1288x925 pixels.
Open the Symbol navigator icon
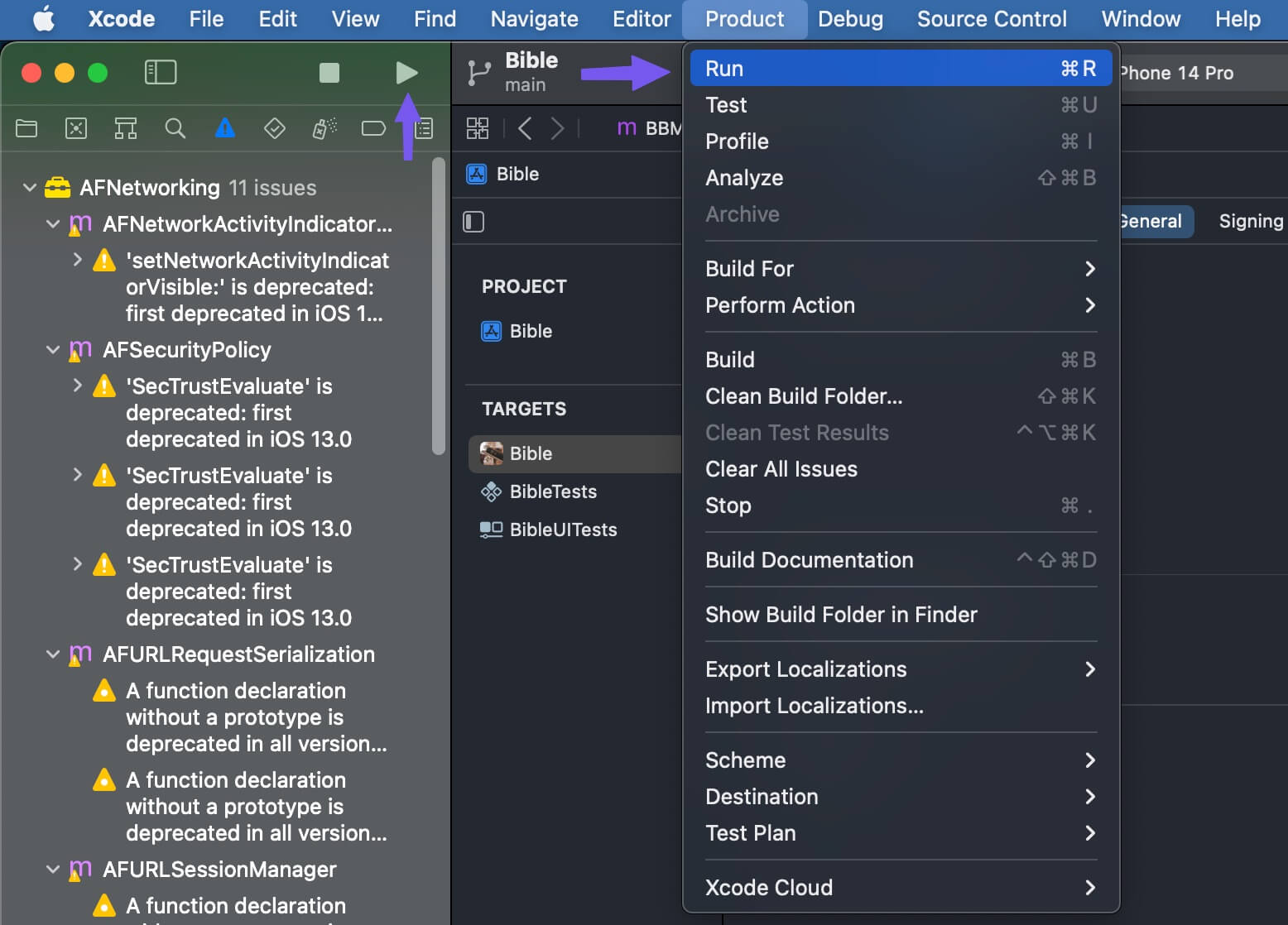tap(126, 128)
